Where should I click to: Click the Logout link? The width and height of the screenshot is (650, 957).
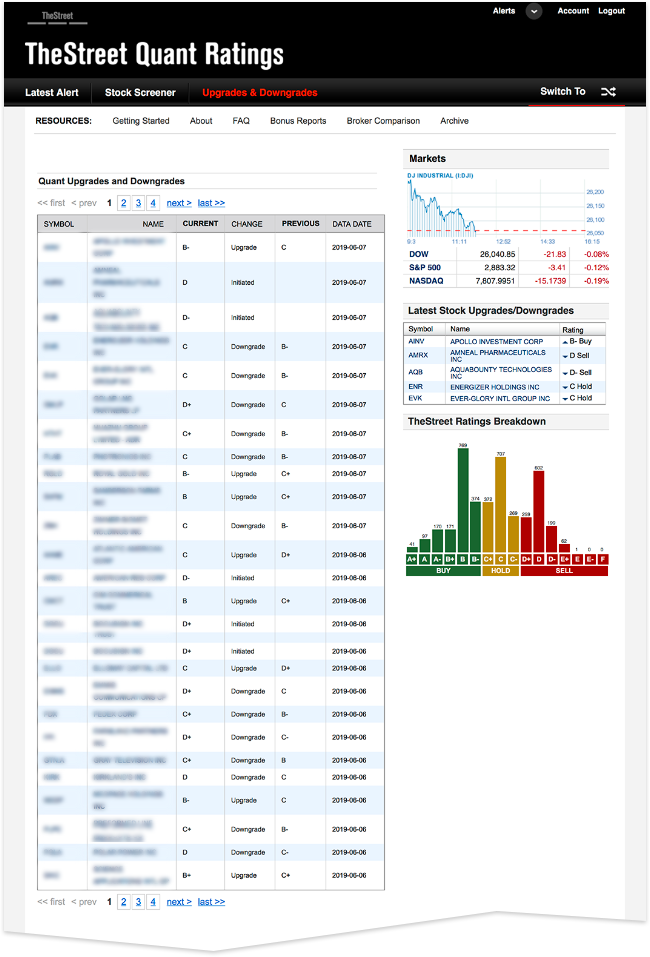click(612, 11)
